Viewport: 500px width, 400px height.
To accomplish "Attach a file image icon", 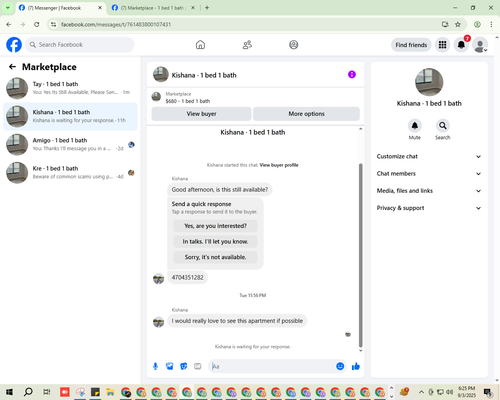I will (x=170, y=366).
